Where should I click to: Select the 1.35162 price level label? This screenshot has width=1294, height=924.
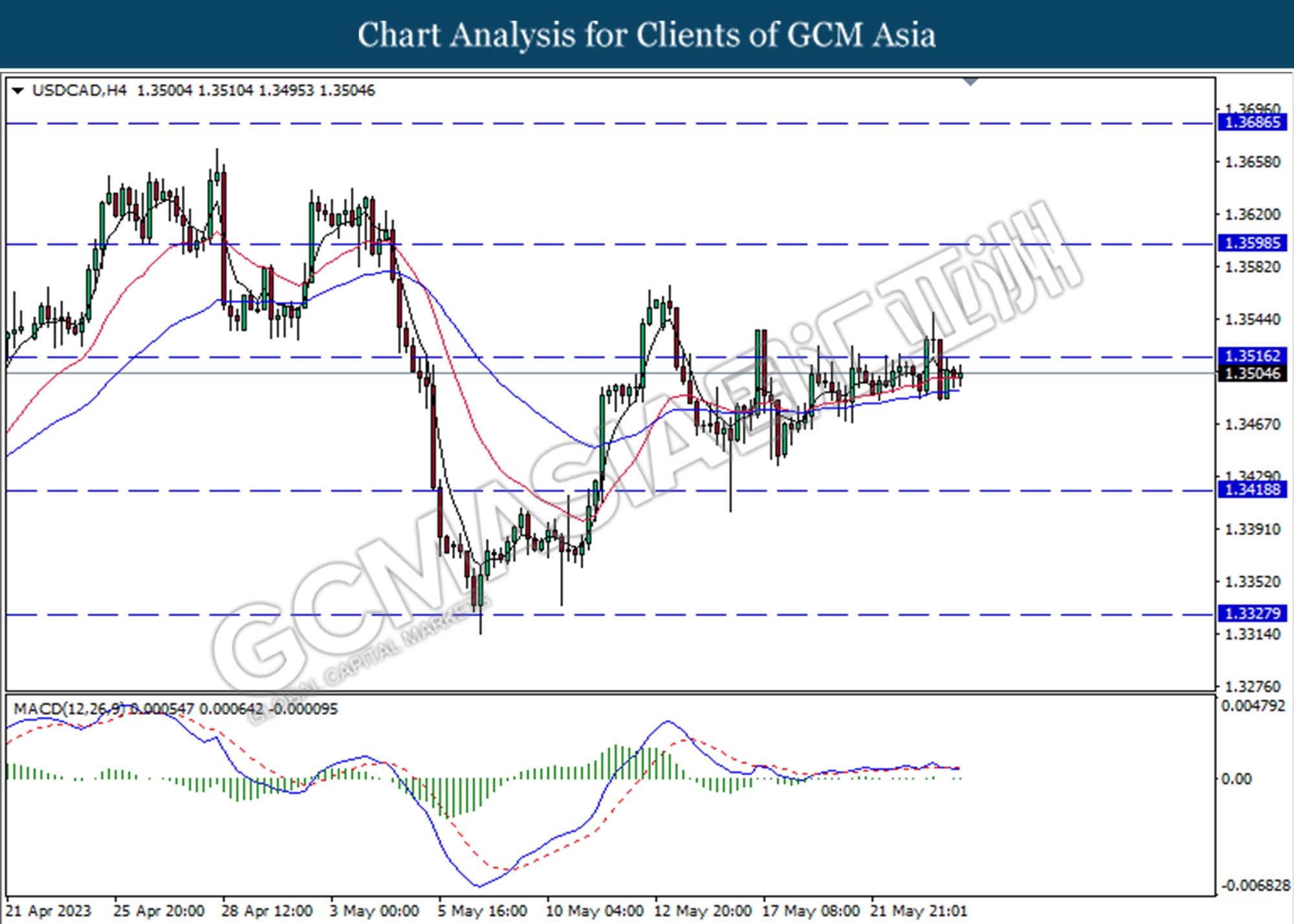(x=1253, y=356)
